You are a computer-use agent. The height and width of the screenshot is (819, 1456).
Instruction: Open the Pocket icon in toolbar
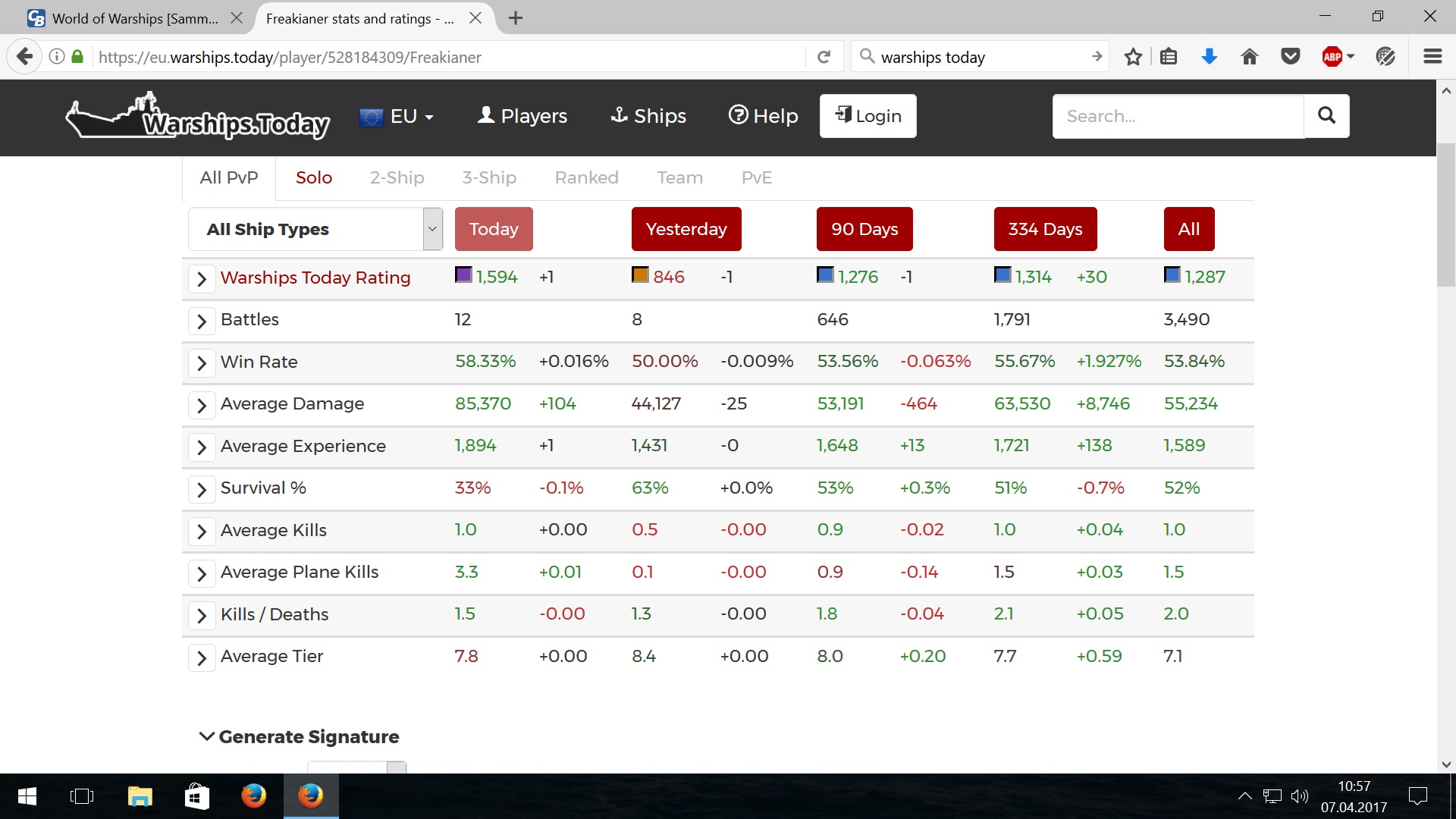1291,57
